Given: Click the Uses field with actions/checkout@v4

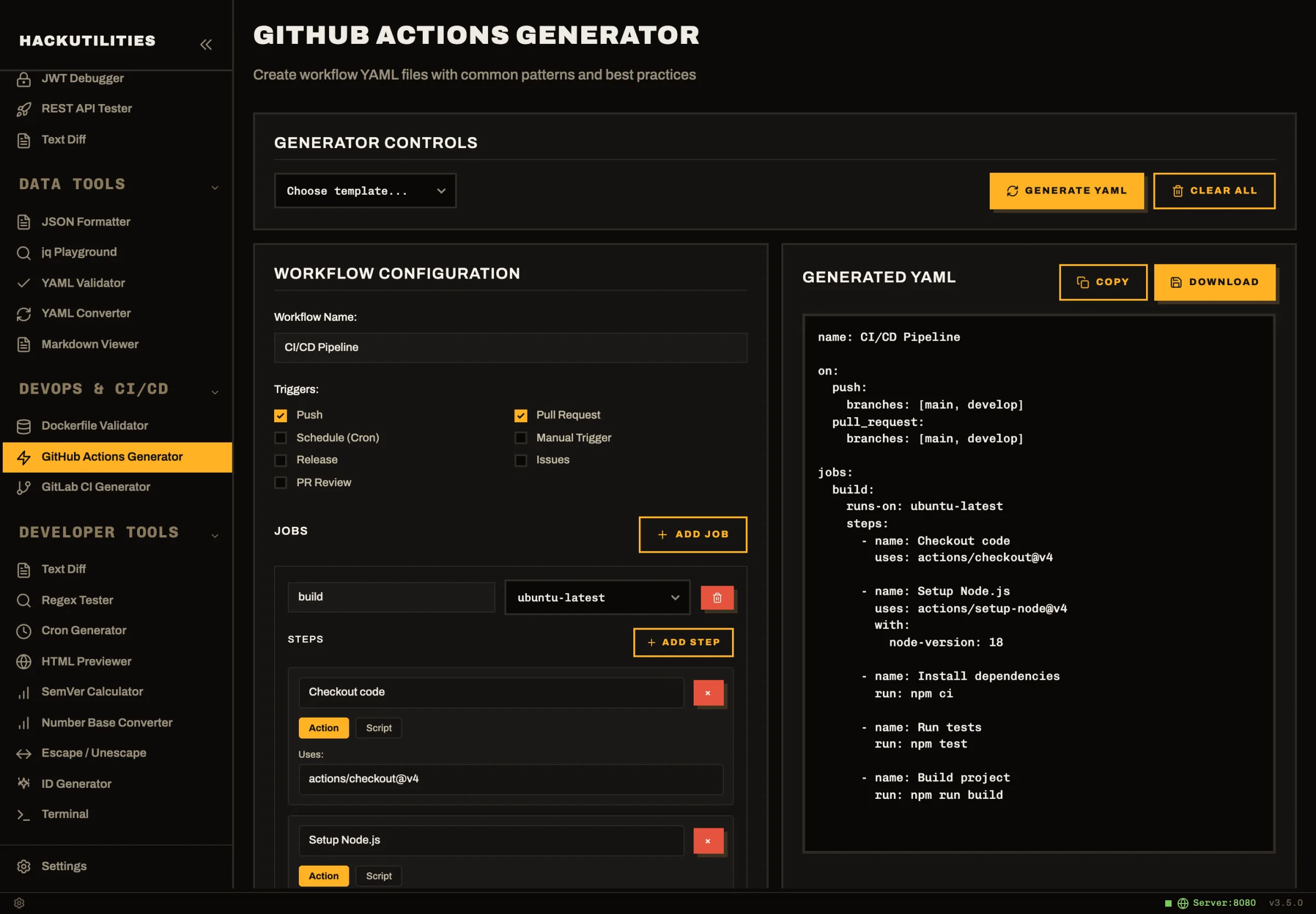Looking at the screenshot, I should 511,779.
